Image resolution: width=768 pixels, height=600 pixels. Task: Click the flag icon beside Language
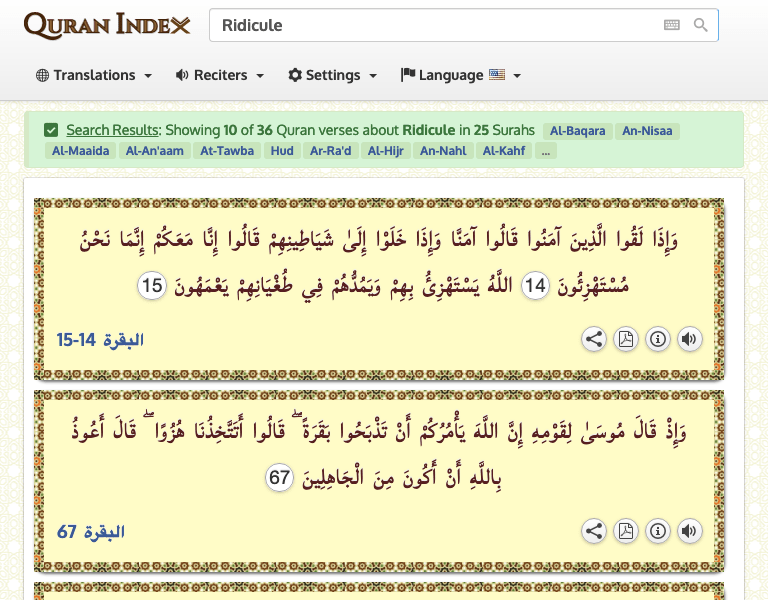click(x=408, y=75)
